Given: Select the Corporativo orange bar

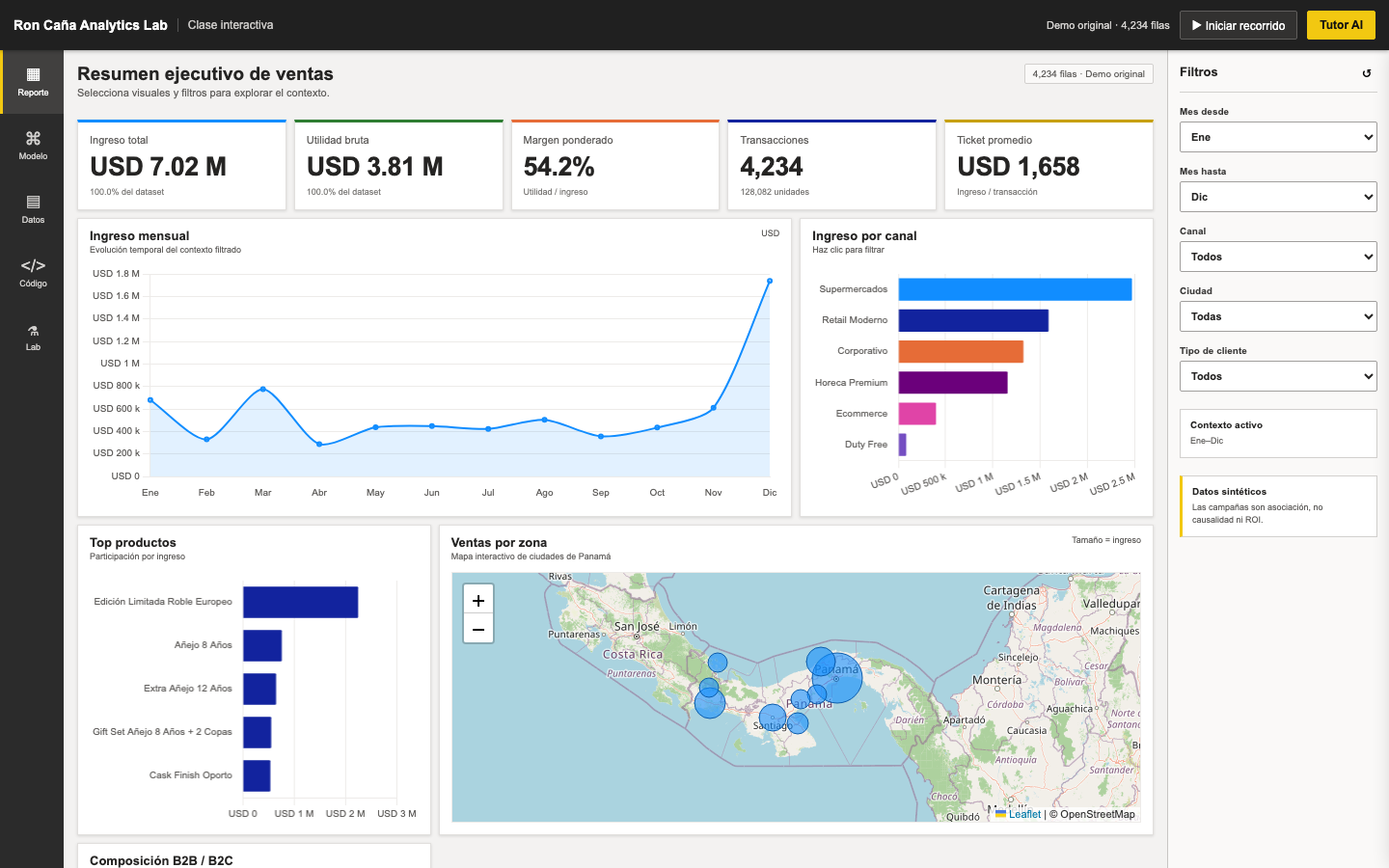Looking at the screenshot, I should pyautogui.click(x=961, y=351).
